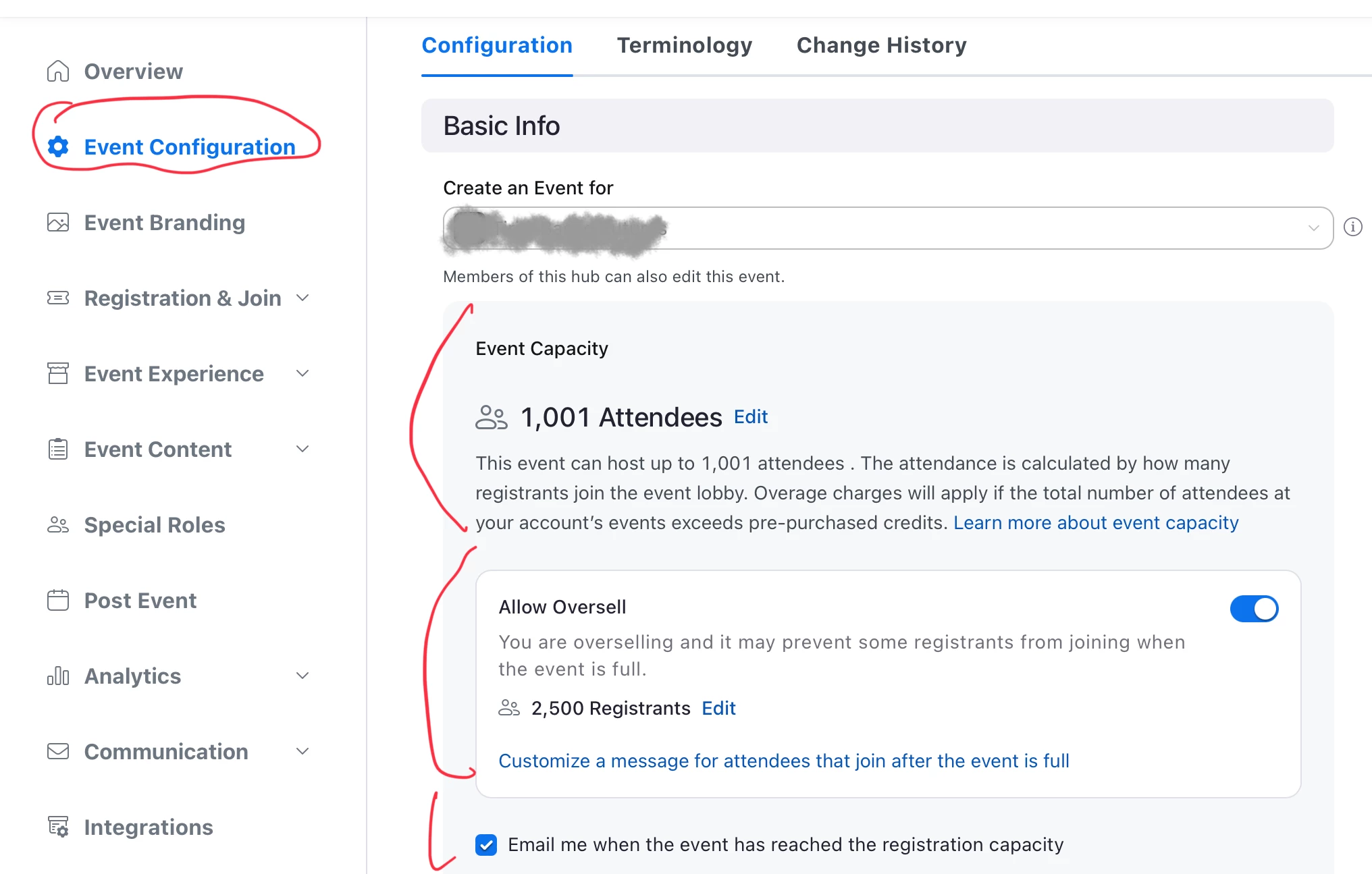Click the Analytics bar chart icon
This screenshot has width=1372, height=874.
[58, 676]
